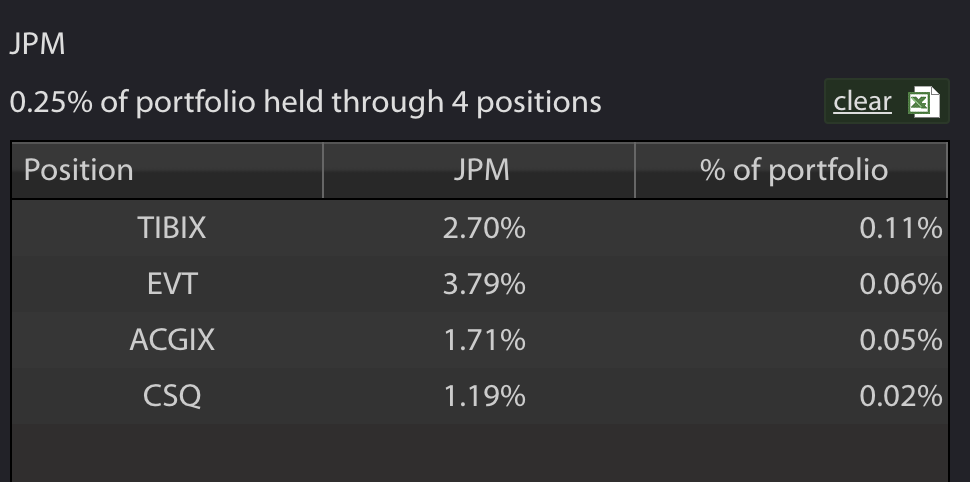Sort by % of portfolio column
This screenshot has height=482, width=970.
pyautogui.click(x=791, y=170)
